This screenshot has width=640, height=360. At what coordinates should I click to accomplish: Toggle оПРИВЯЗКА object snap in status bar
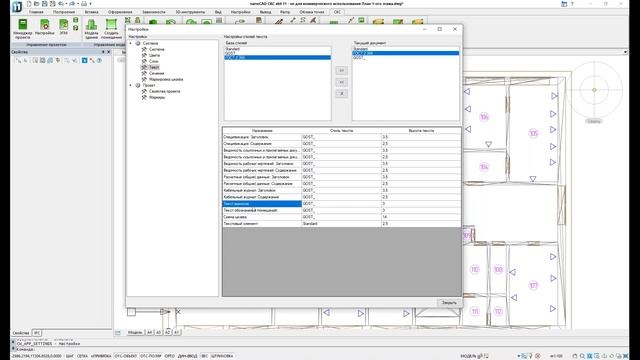[x=101, y=356]
